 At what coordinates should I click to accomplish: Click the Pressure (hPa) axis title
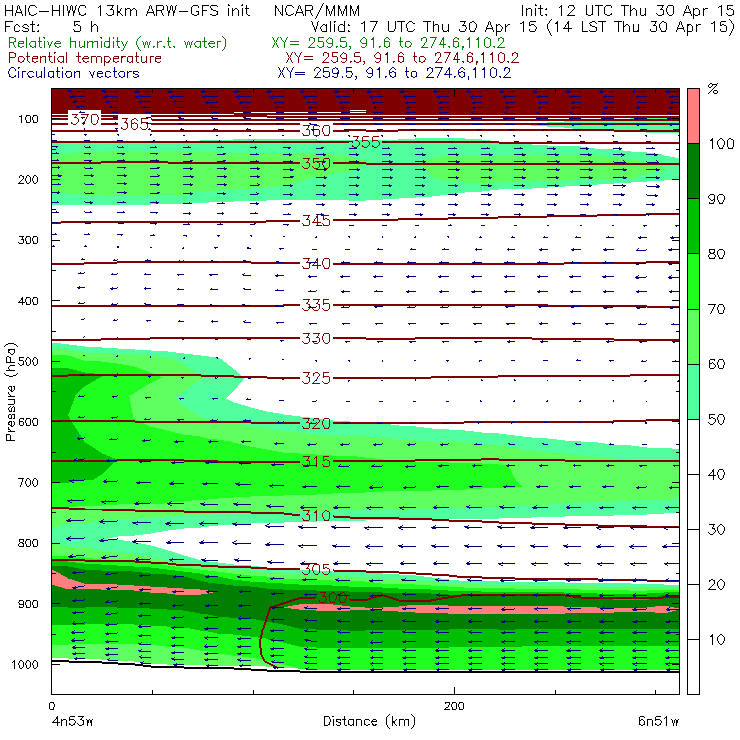(10, 392)
